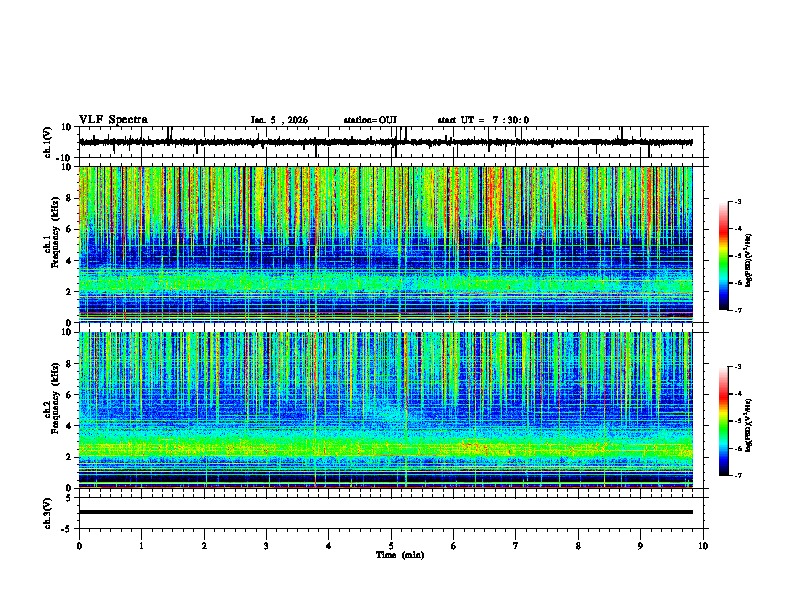The width and height of the screenshot is (792, 612).
Task: Click the date text "Jan. 5, 2026"
Action: click(279, 120)
